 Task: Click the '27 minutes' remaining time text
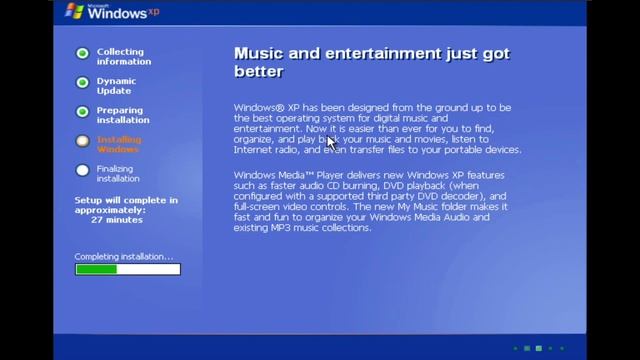pos(117,220)
